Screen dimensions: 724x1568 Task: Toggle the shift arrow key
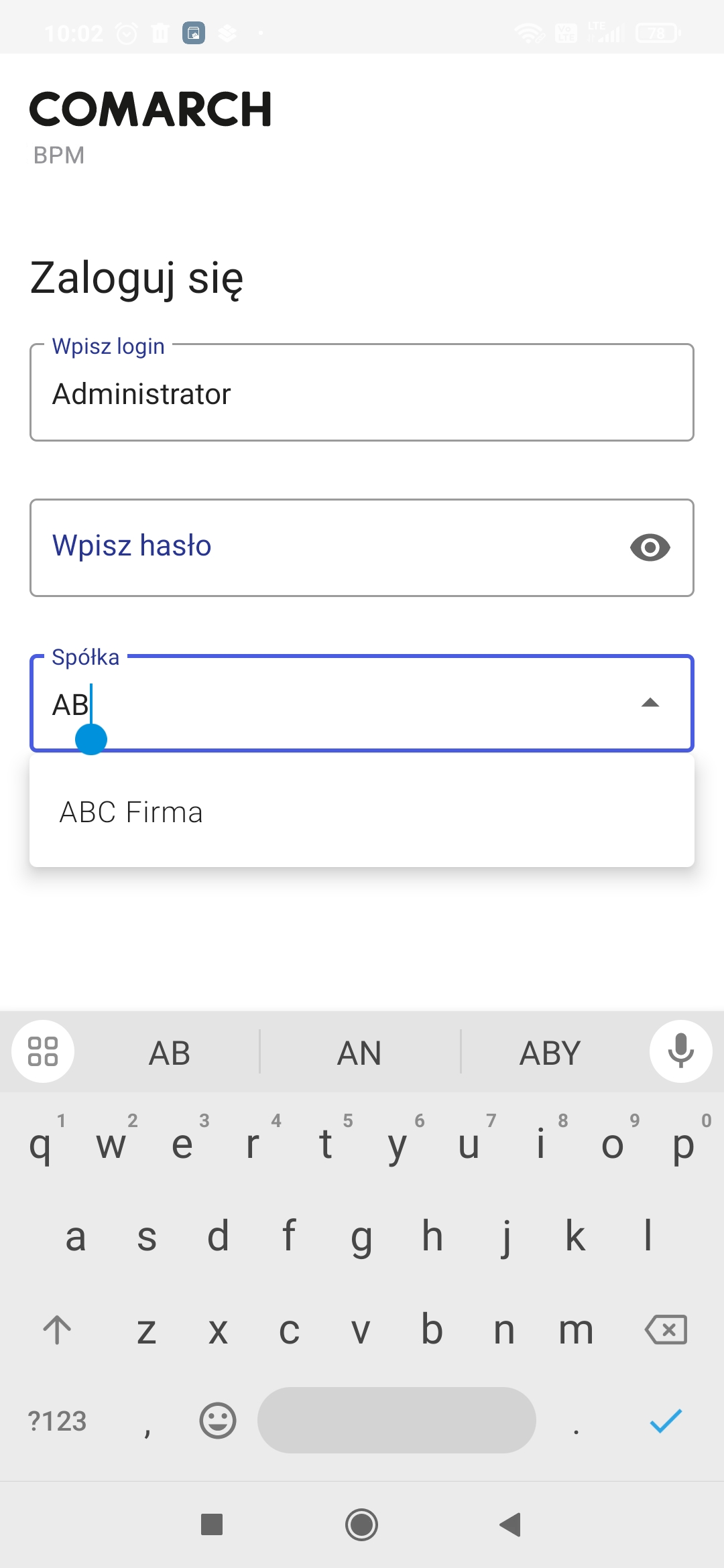57,1329
